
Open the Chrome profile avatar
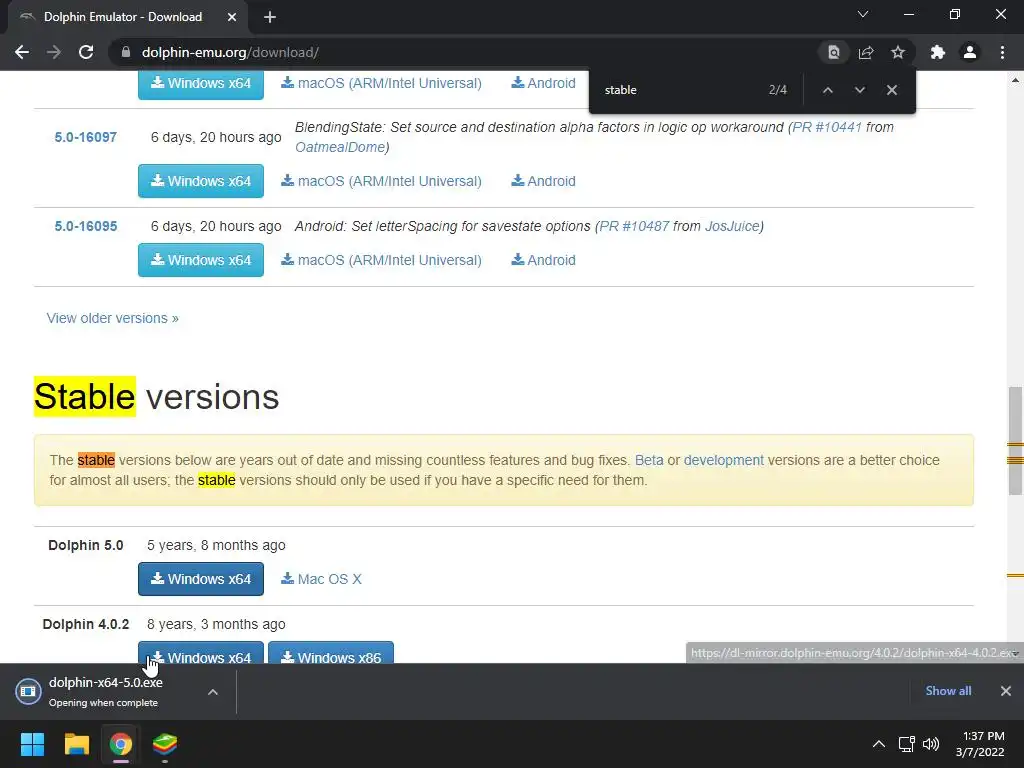point(970,52)
